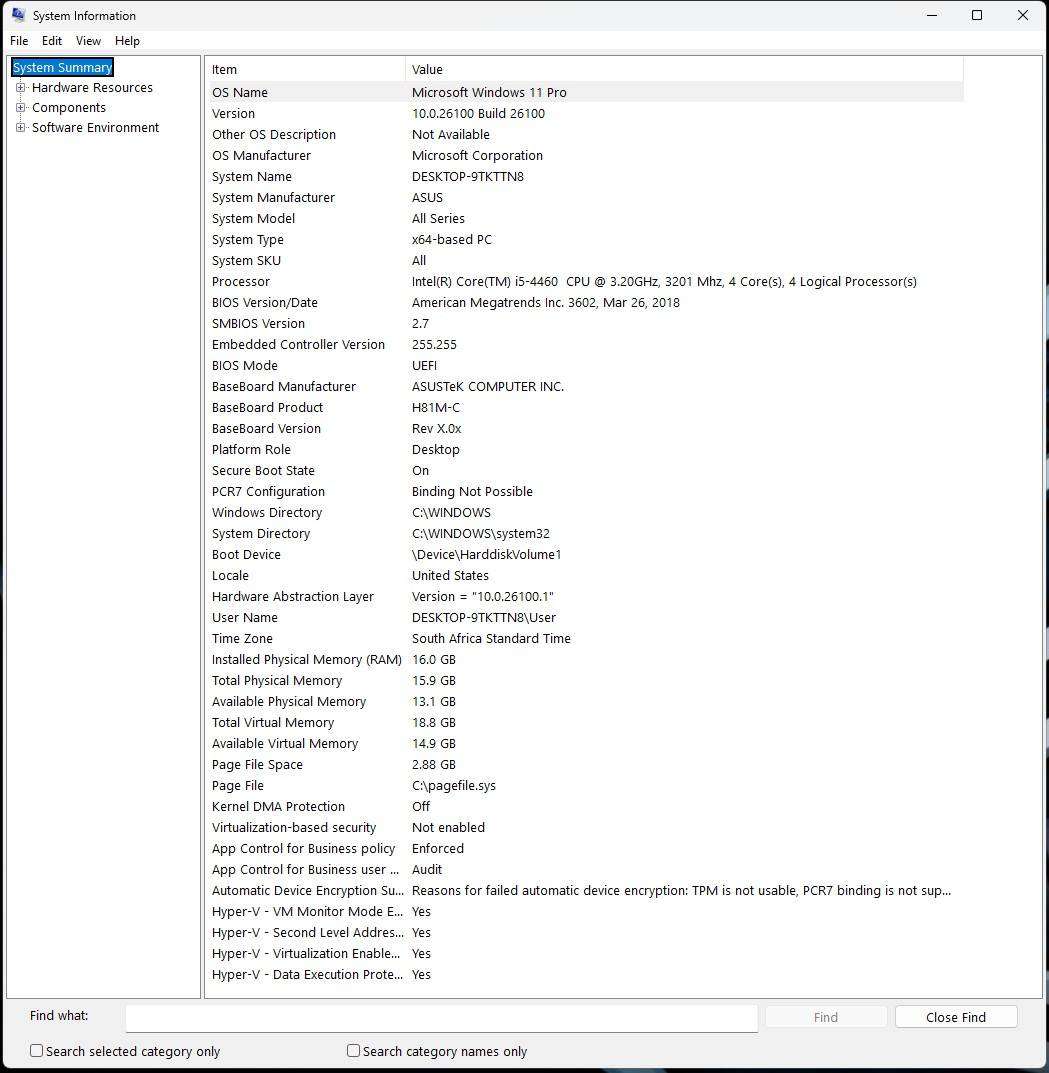This screenshot has width=1049, height=1073.
Task: Click the Item column header
Action: pos(305,70)
